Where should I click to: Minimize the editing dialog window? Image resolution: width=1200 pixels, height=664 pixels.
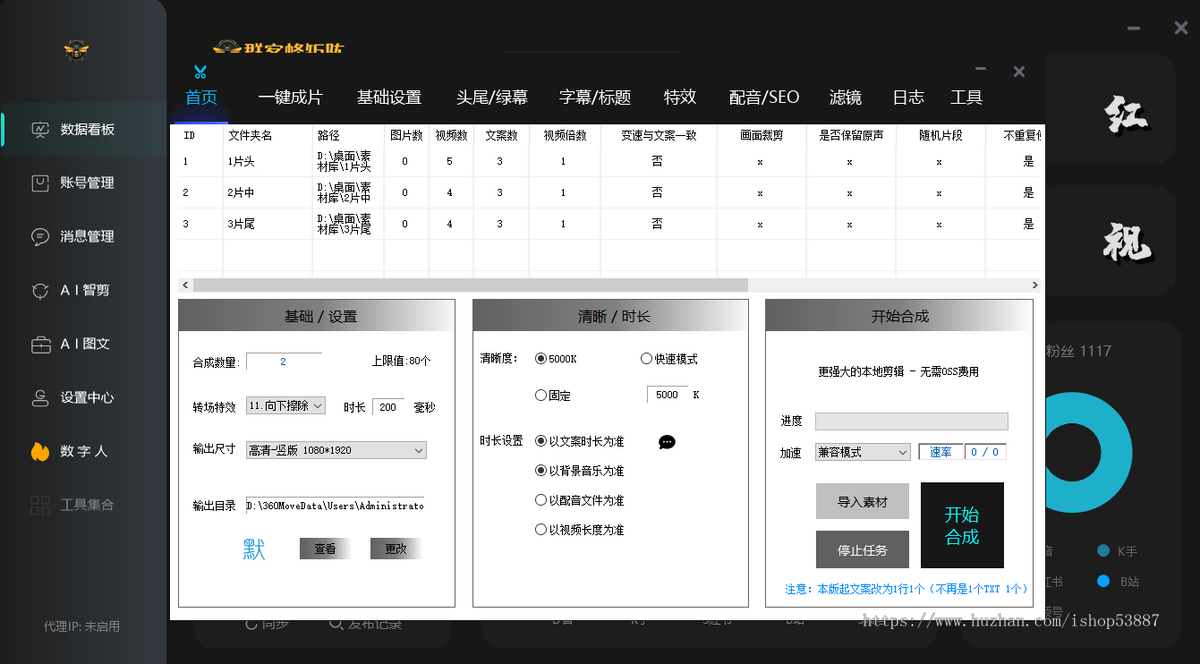point(981,71)
